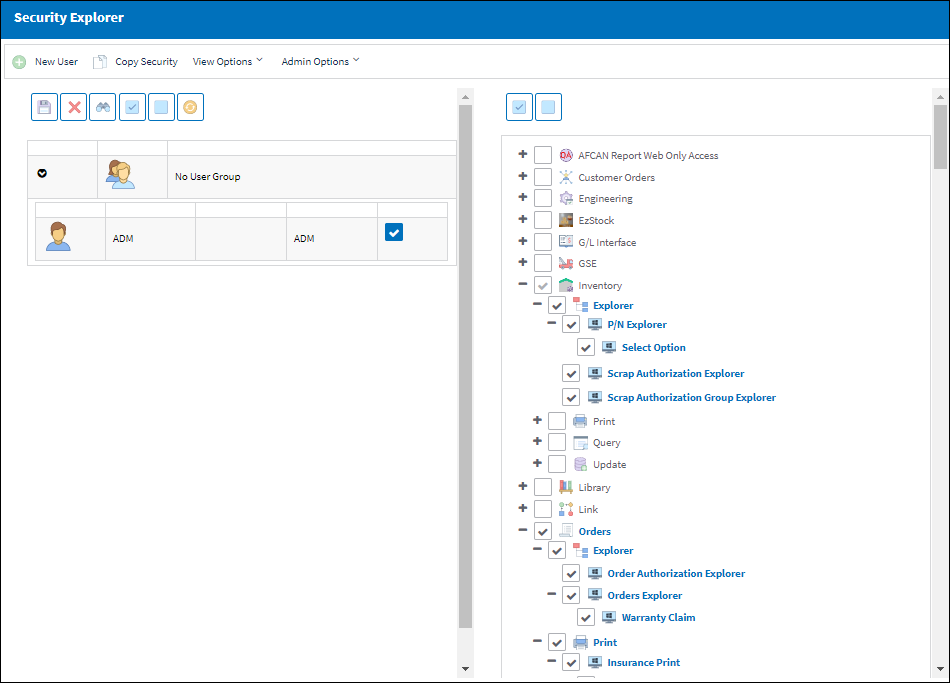Click the red X delete icon
The height and width of the screenshot is (683, 950).
74,107
